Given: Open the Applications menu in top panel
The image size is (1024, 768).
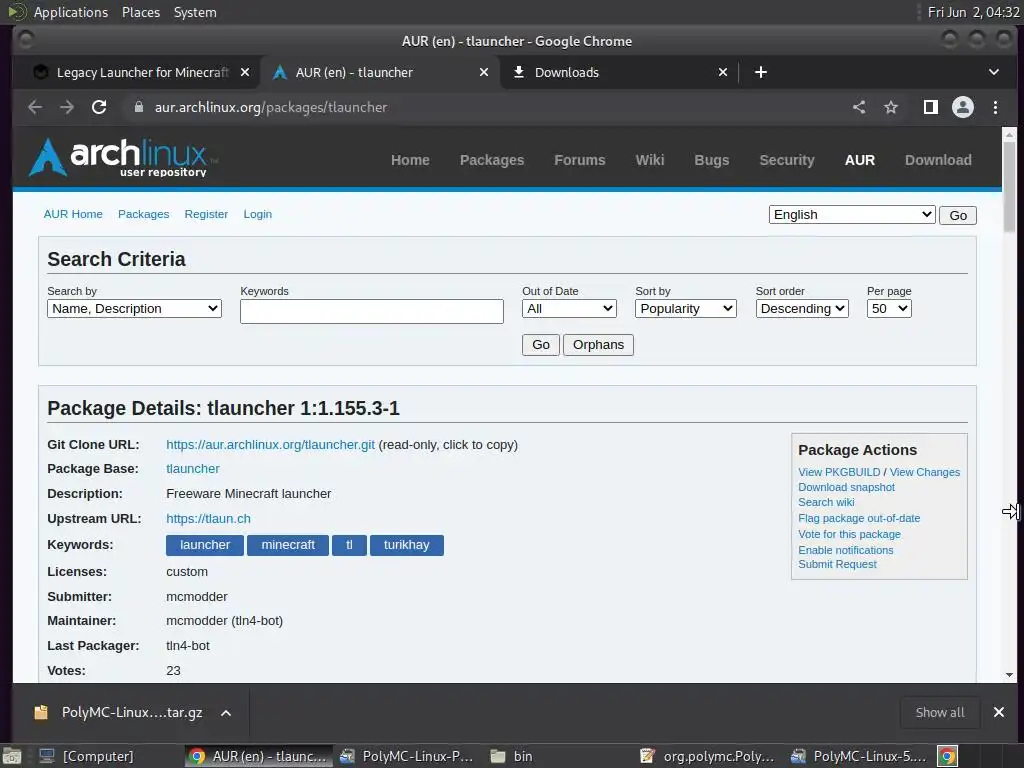Looking at the screenshot, I should click(71, 12).
